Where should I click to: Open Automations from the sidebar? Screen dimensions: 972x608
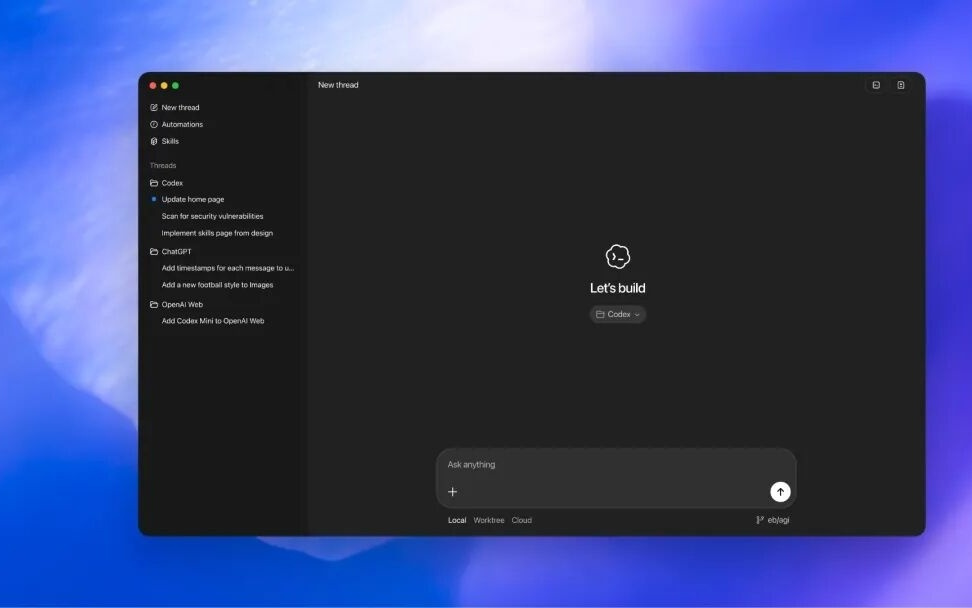181,125
